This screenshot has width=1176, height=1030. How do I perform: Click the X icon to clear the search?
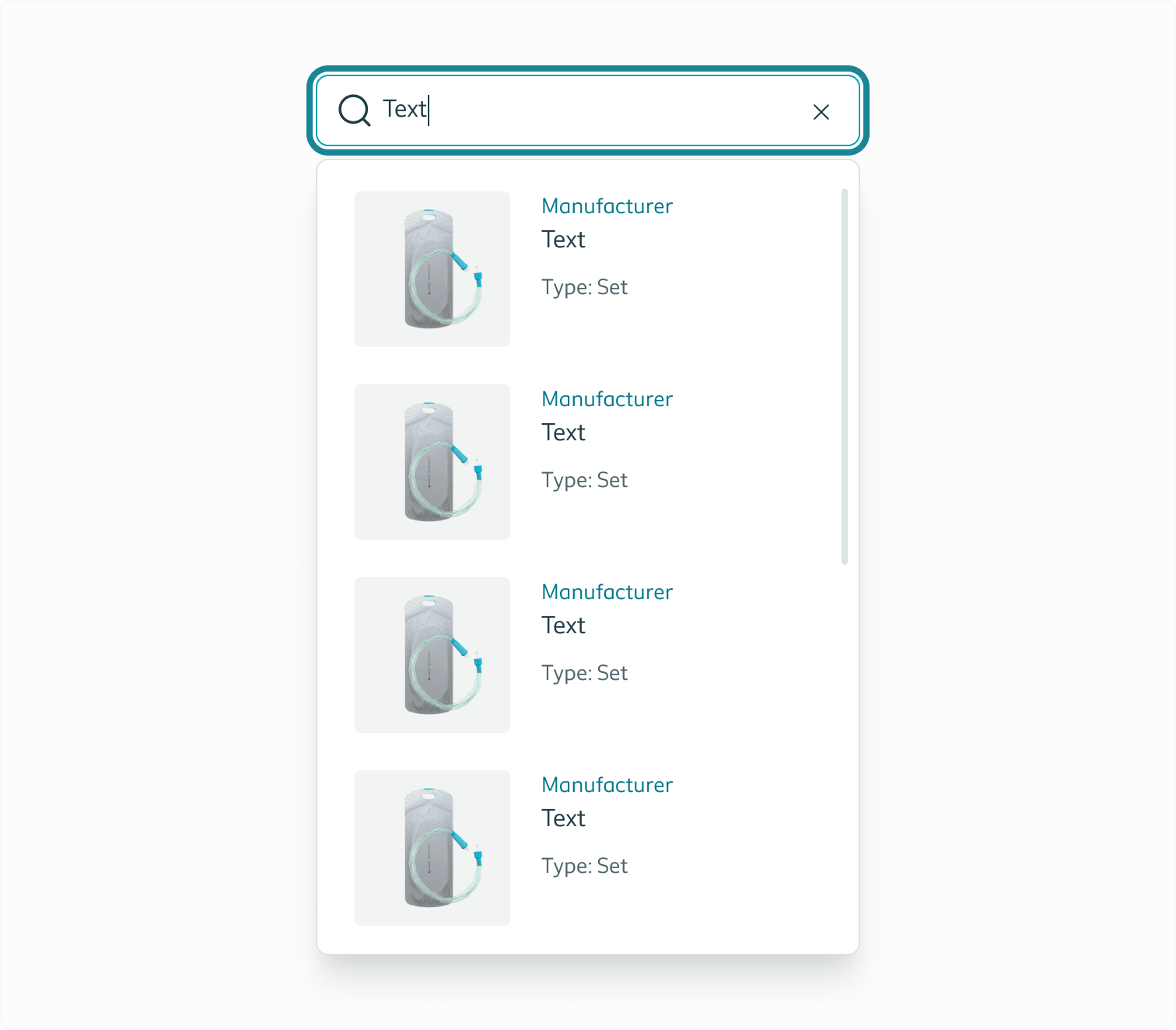[x=821, y=112]
